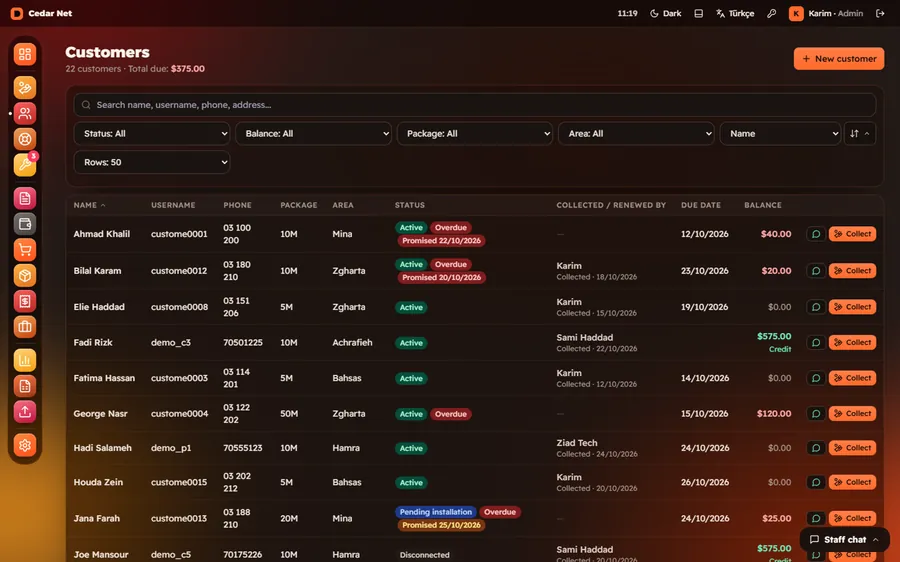Screen dimensions: 900x562
Task: Click the $120.00 balance of George Nasr
Action: (x=774, y=413)
